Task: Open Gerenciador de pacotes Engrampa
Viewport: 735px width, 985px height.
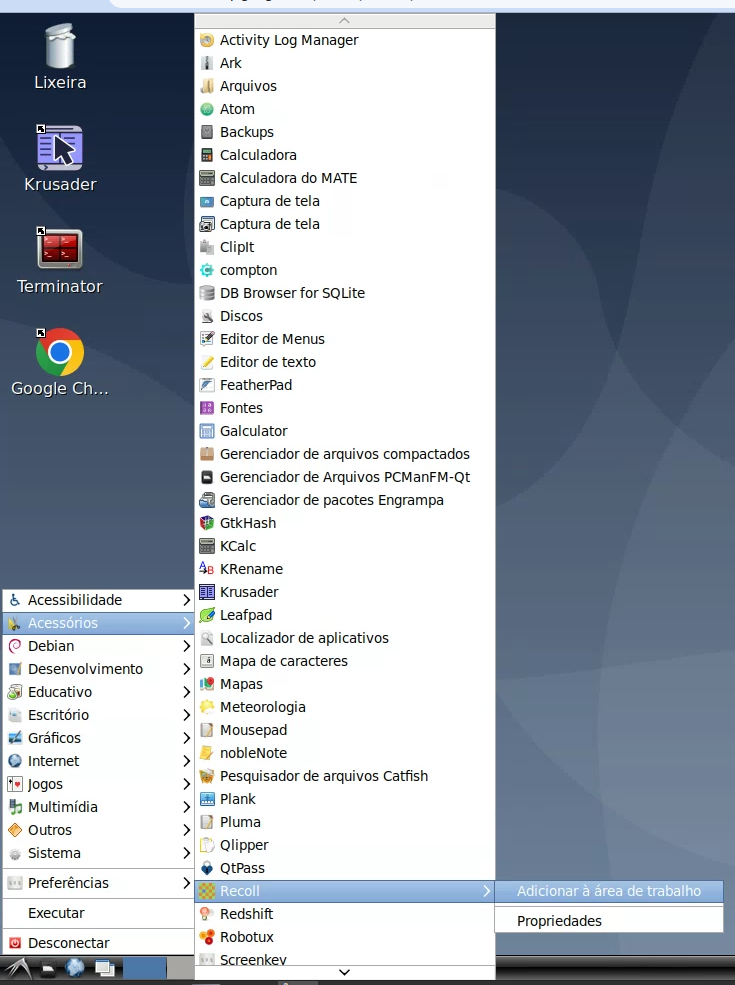Action: coord(345,500)
